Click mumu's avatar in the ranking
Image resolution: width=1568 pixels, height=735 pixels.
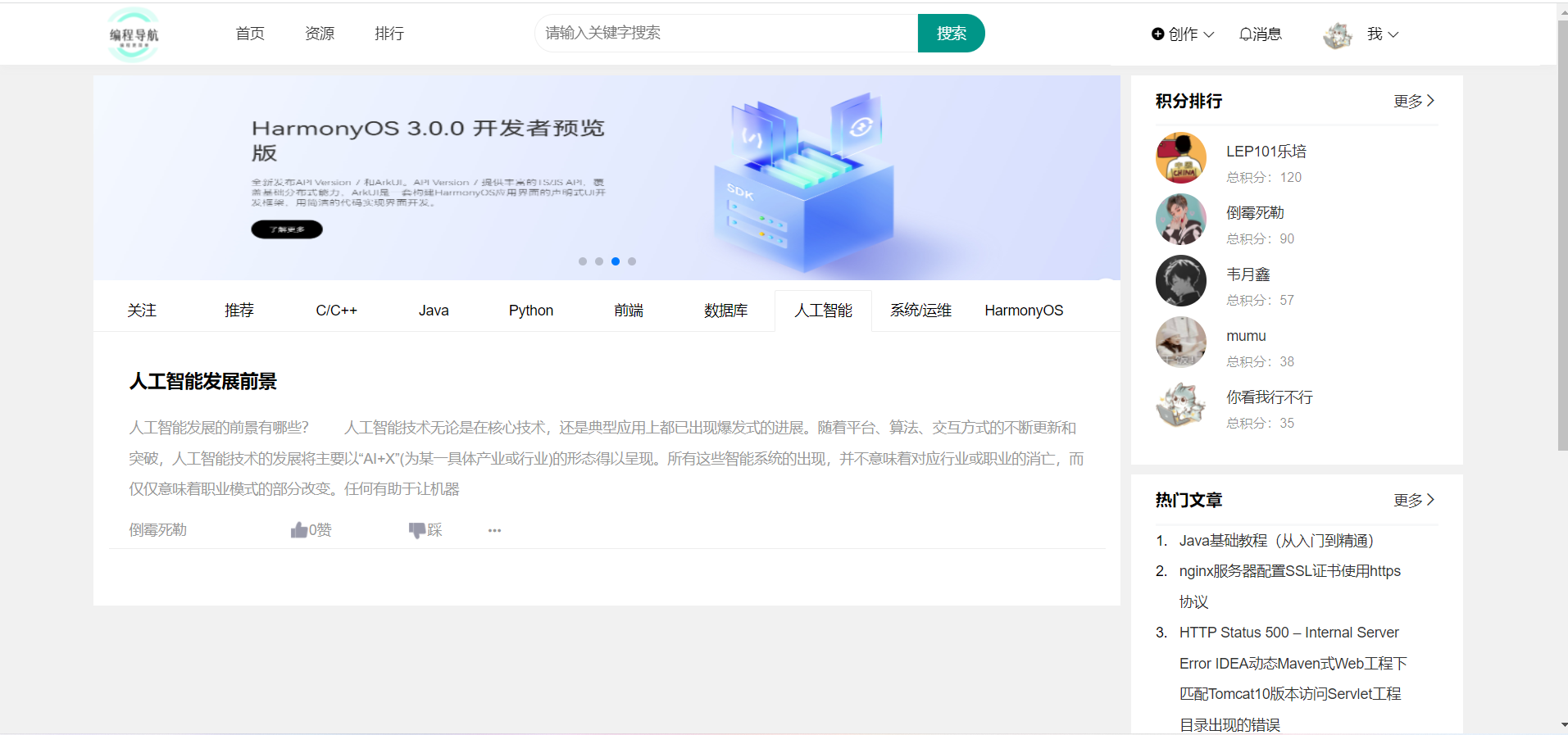[x=1181, y=343]
